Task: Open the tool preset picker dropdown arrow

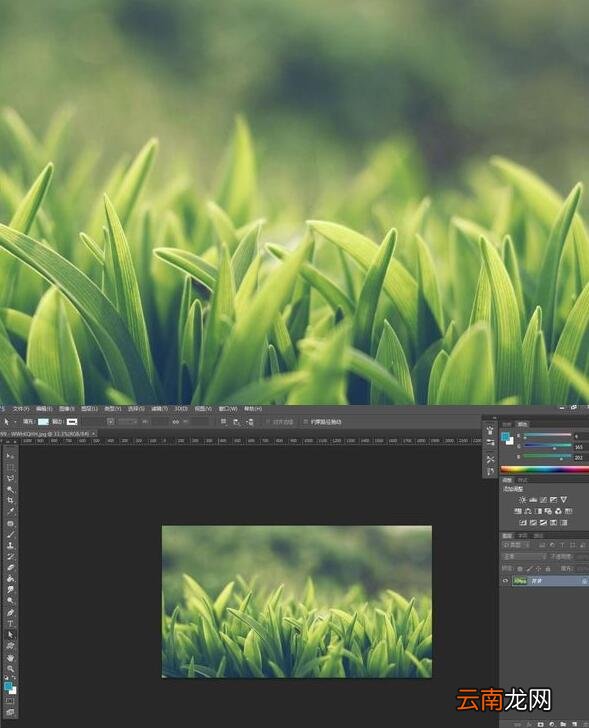Action: (15, 422)
